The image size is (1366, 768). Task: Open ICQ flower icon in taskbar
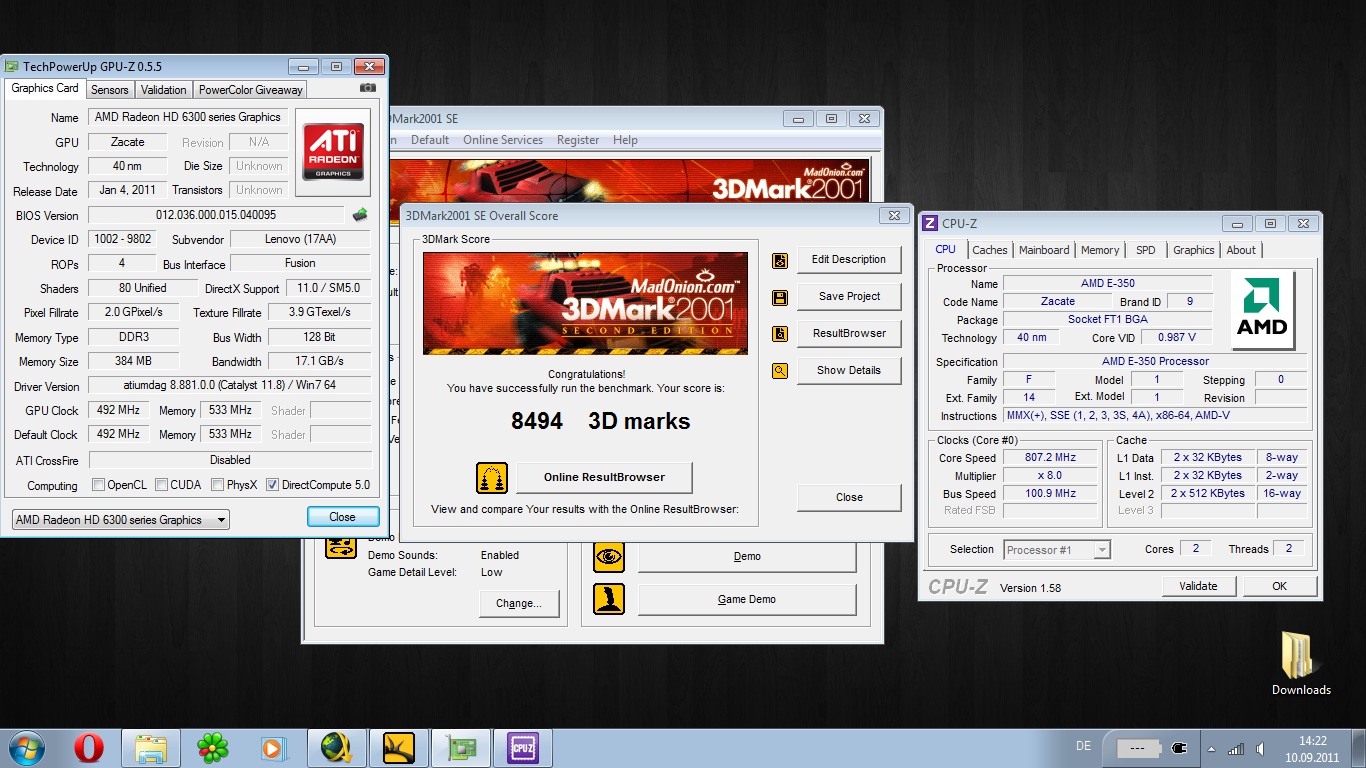(212, 748)
